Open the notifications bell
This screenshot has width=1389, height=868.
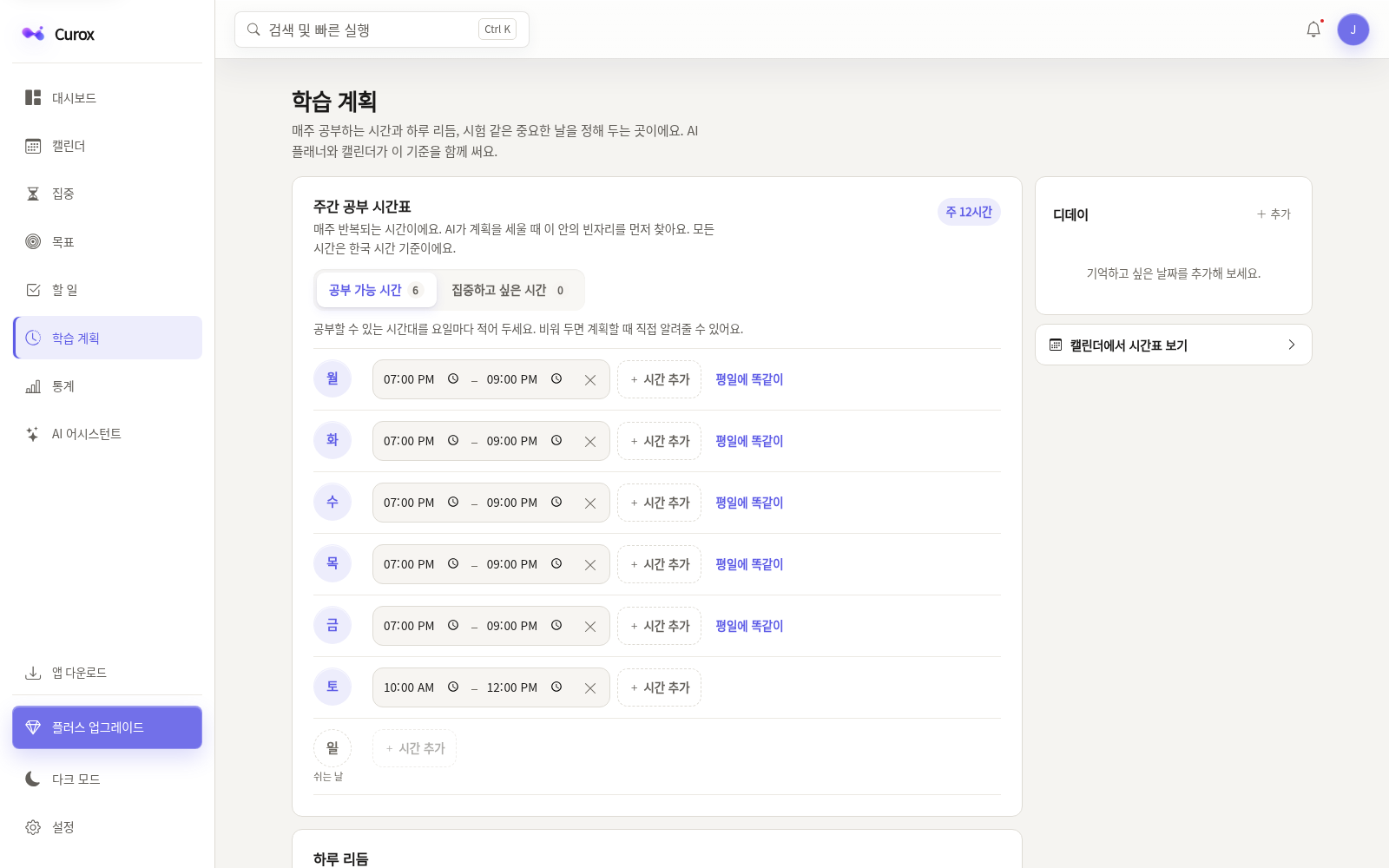tap(1313, 30)
